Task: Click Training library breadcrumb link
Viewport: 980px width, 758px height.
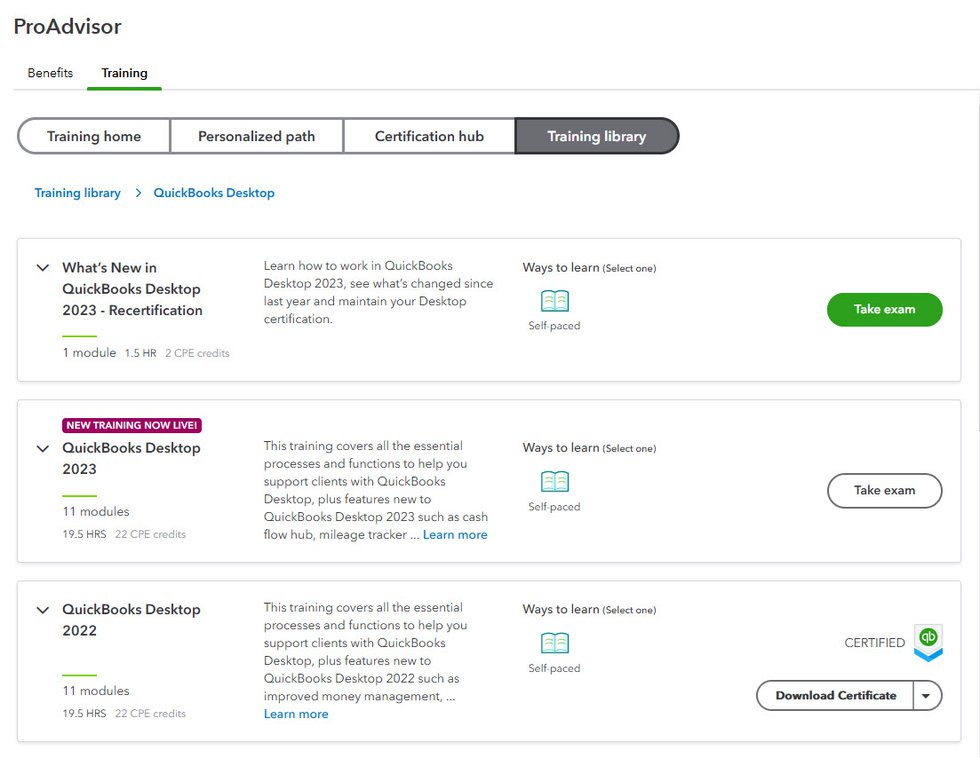Action: 78,193
